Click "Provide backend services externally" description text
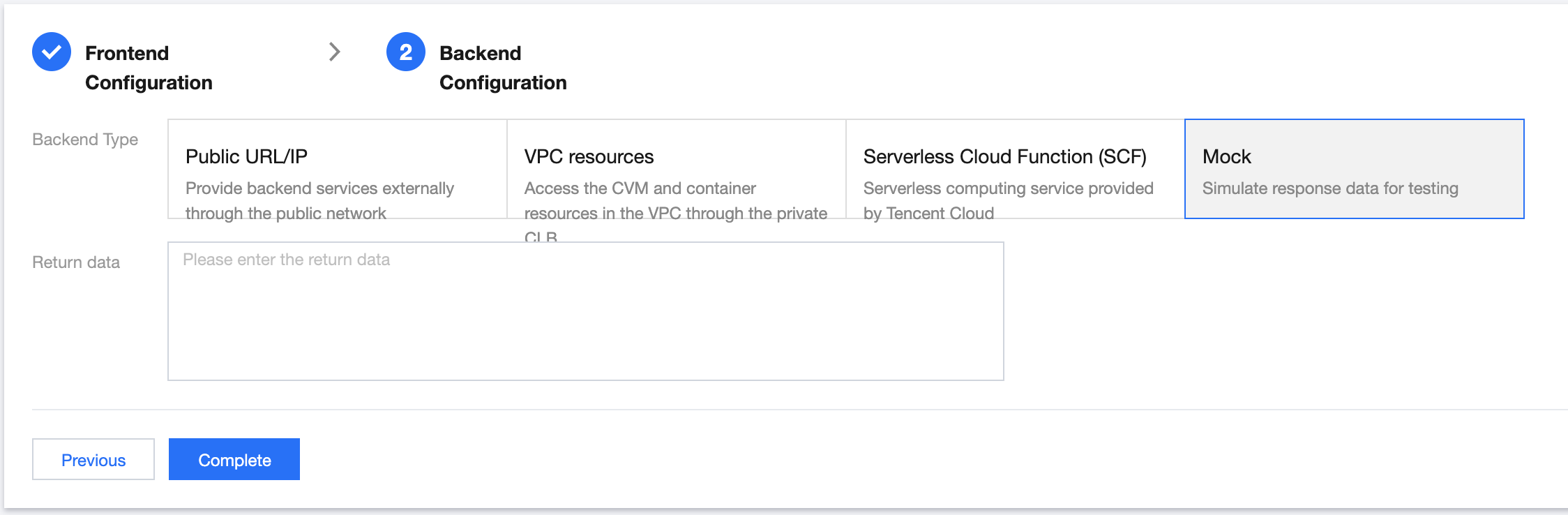The image size is (1568, 515). click(x=319, y=188)
